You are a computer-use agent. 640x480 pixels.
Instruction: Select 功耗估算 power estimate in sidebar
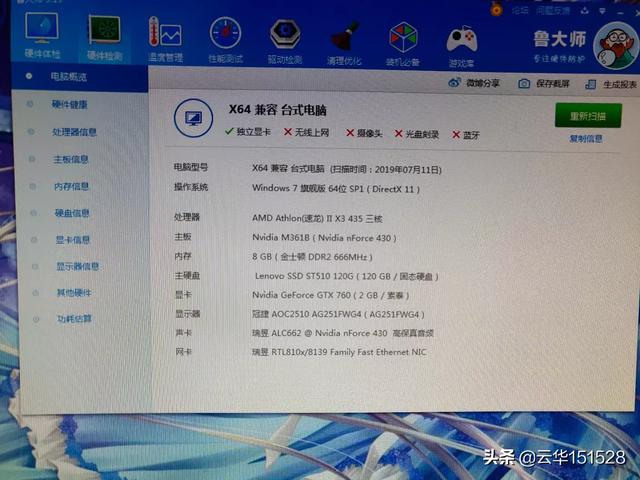click(74, 319)
